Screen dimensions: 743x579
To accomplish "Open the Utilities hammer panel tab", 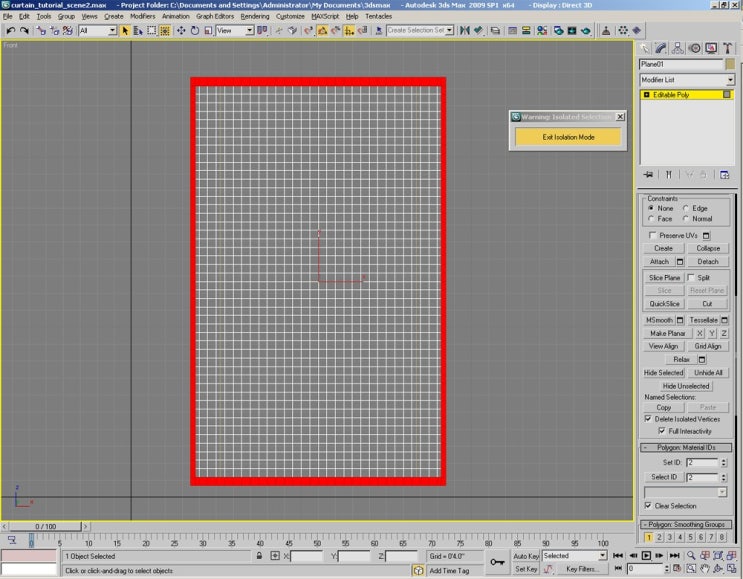I will [726, 47].
